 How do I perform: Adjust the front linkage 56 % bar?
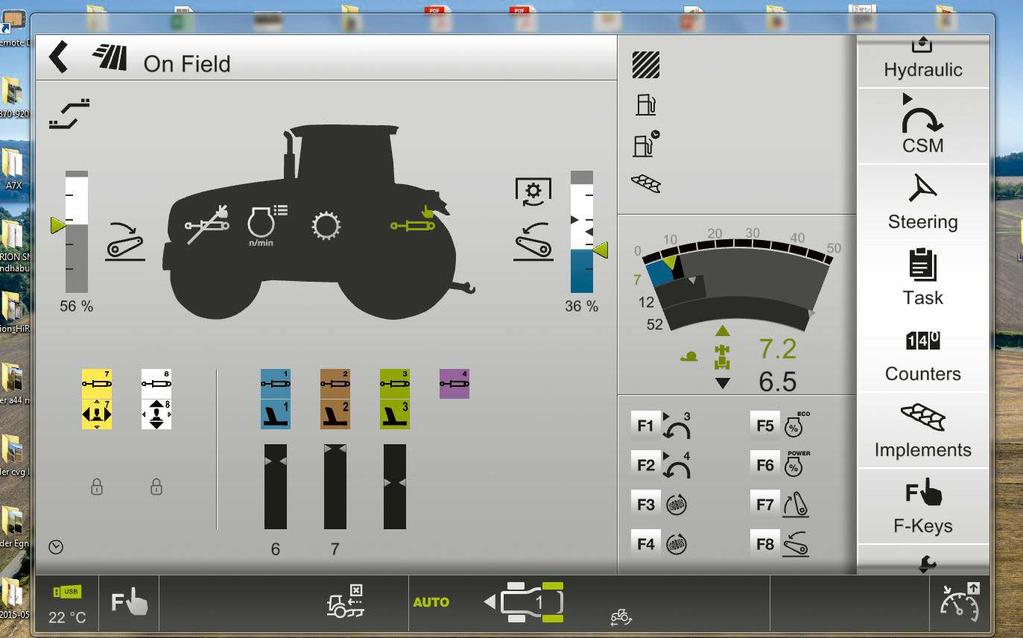[76, 232]
